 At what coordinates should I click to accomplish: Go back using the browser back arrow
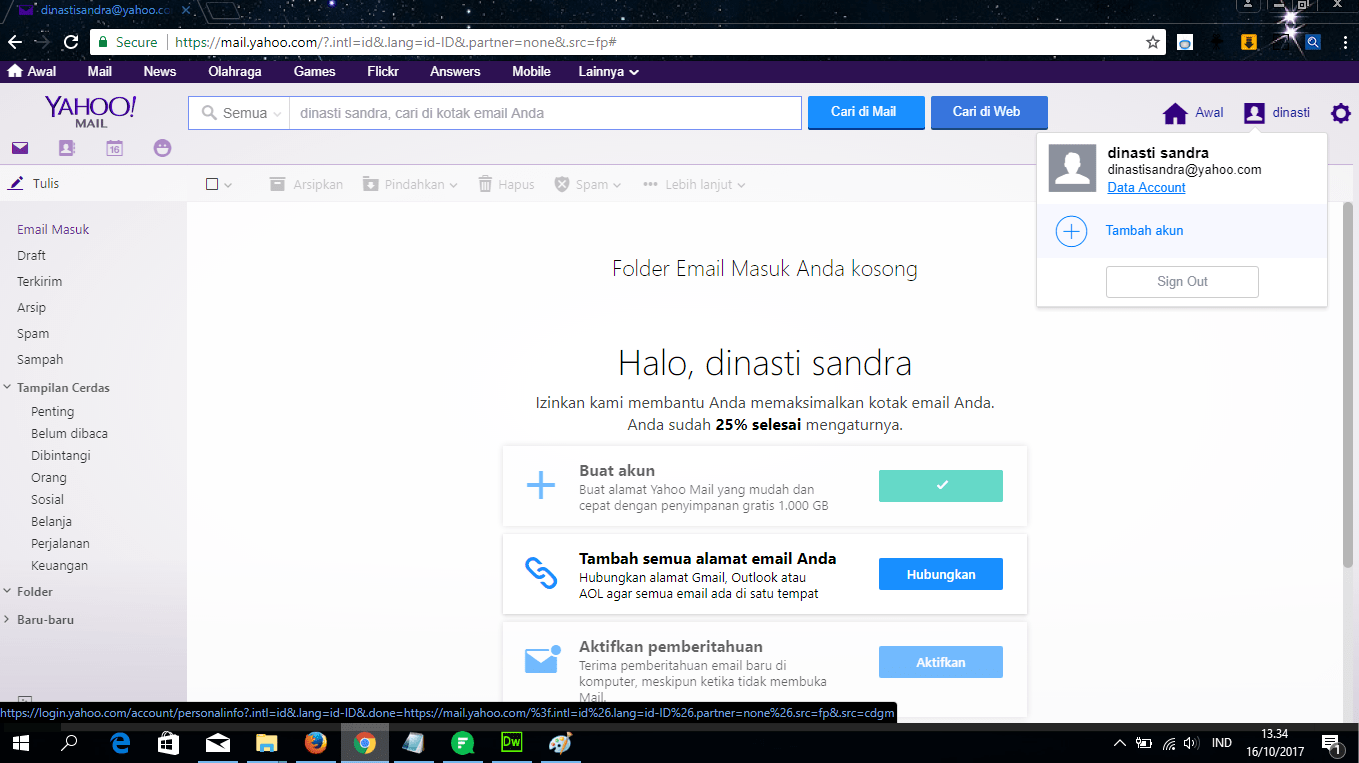tap(15, 42)
